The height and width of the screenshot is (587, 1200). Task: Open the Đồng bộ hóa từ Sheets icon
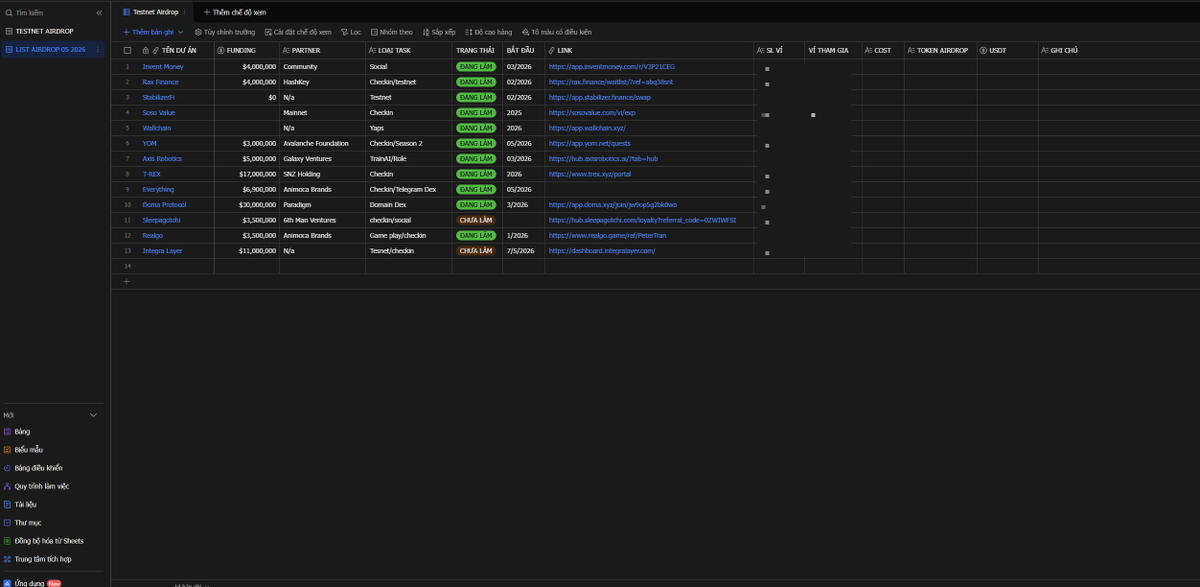coord(7,541)
